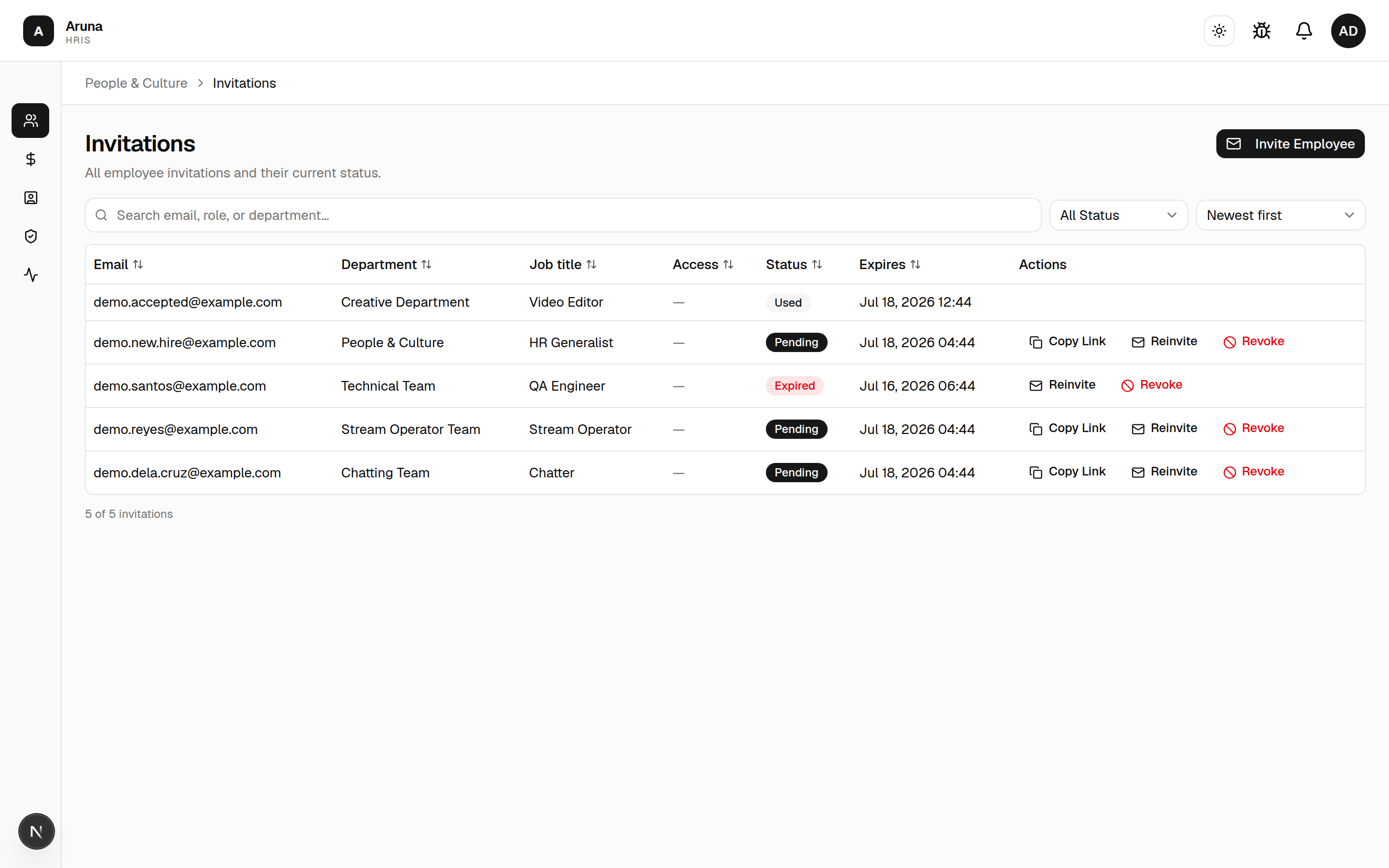The height and width of the screenshot is (868, 1389).
Task: Reinvite demo.reyes@example.com
Action: click(x=1164, y=428)
